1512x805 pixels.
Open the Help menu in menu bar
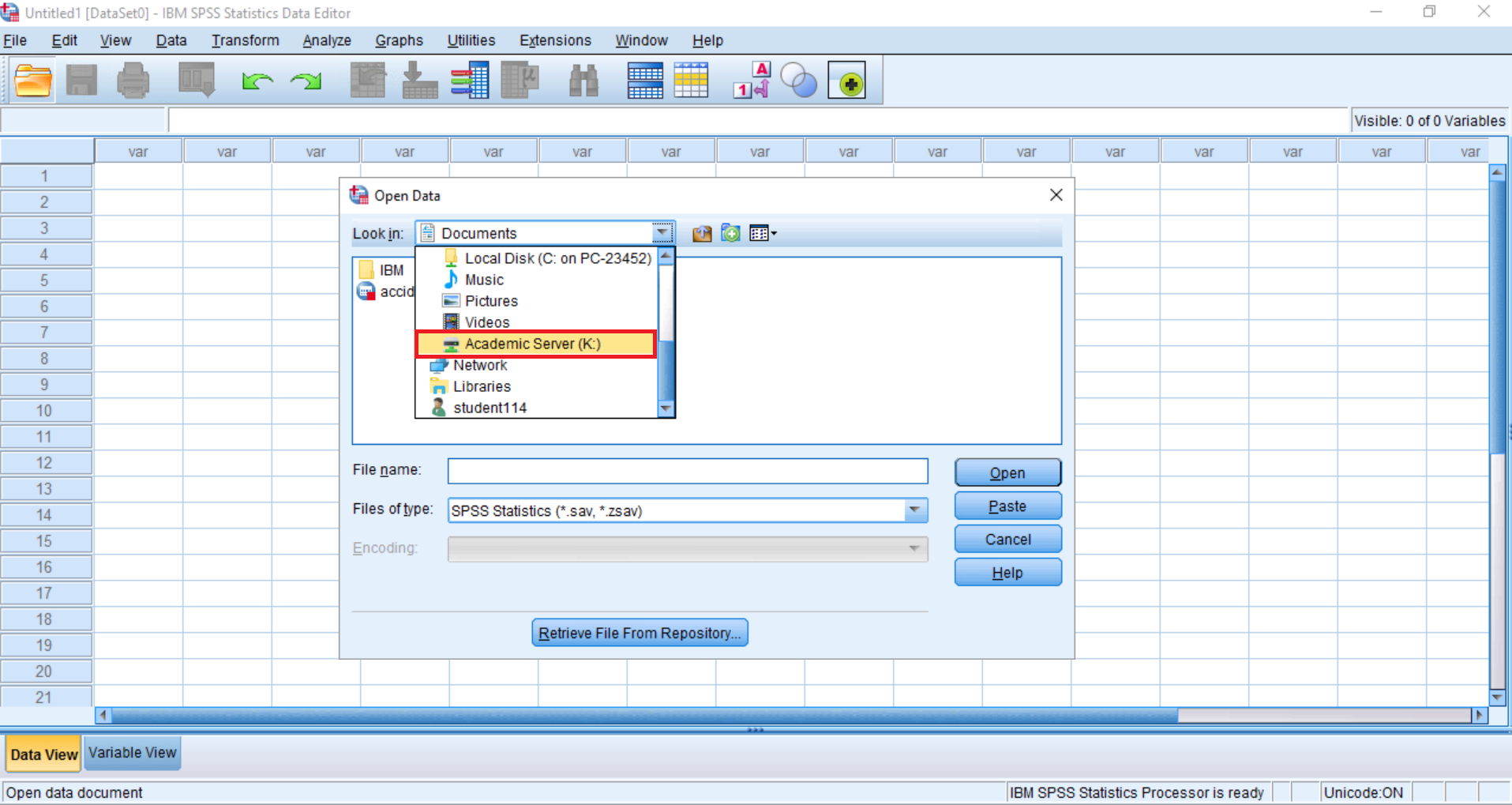coord(707,40)
